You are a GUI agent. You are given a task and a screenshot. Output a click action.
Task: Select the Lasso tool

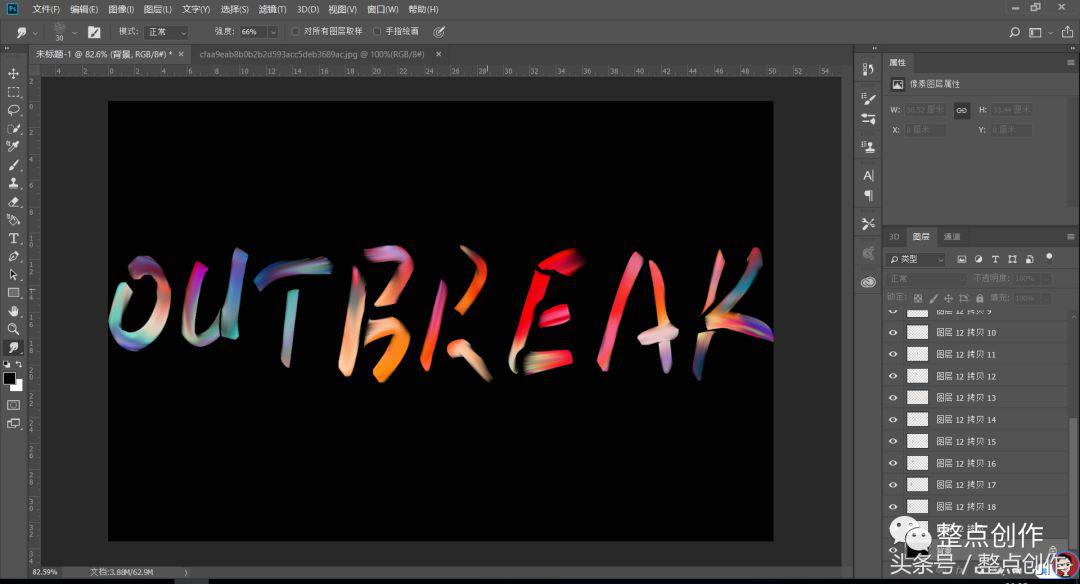(x=13, y=110)
